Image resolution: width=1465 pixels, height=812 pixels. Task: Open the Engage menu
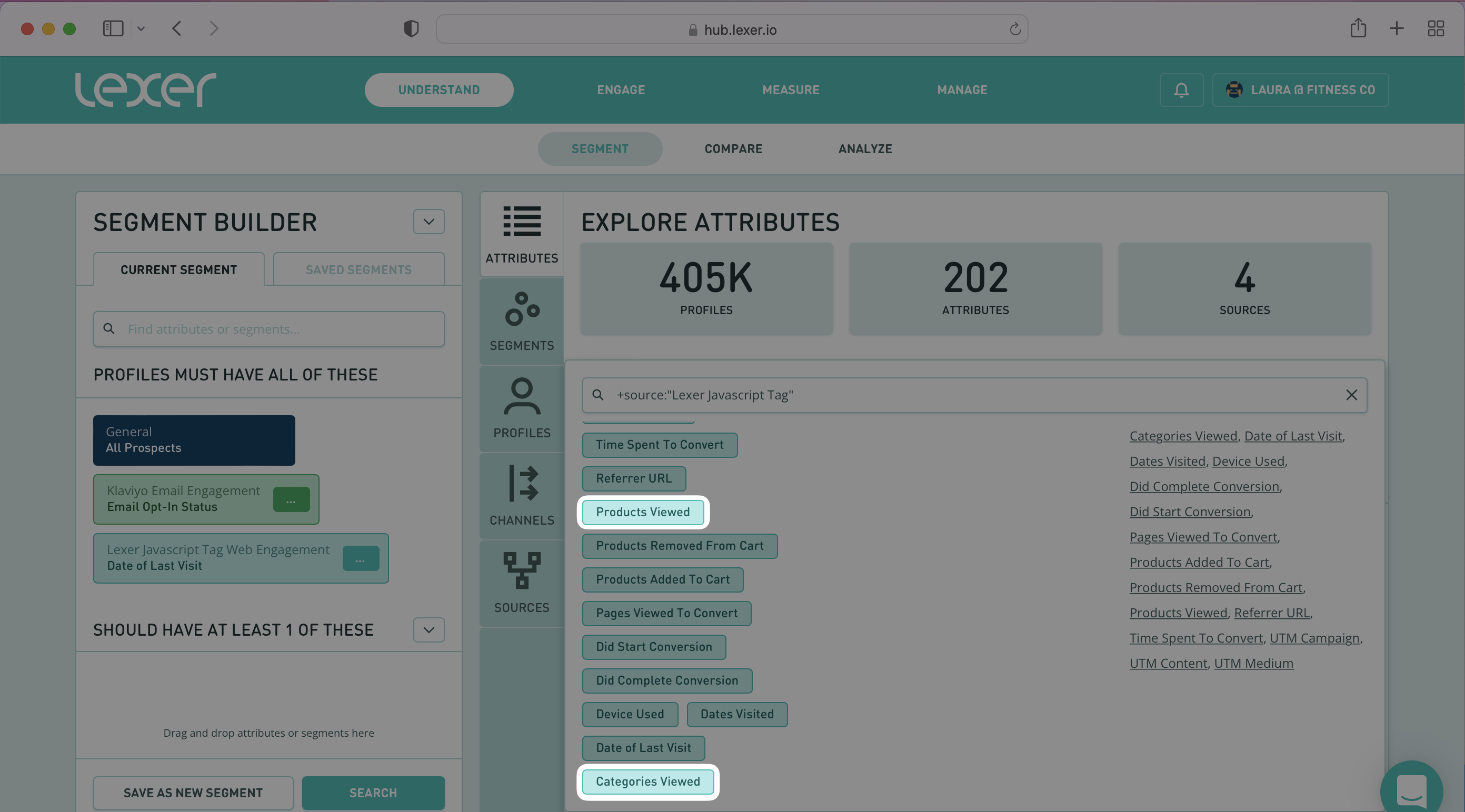[x=621, y=90]
